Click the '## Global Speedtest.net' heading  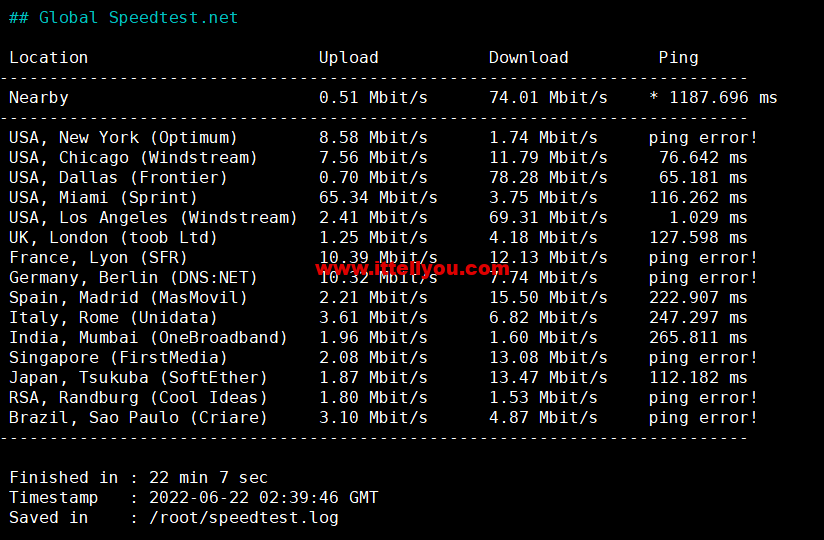coord(123,18)
